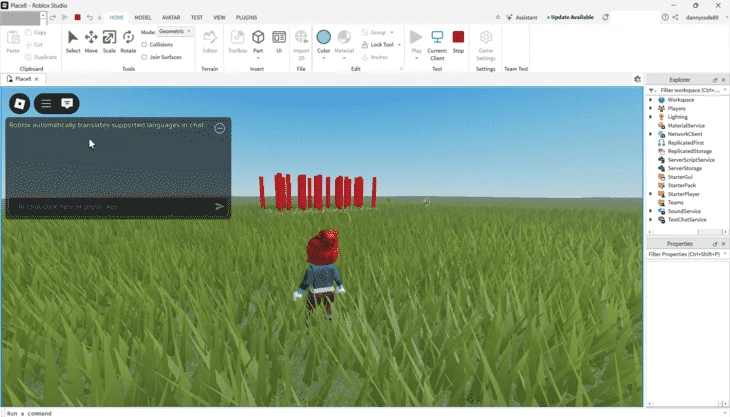This screenshot has width=730, height=417.
Task: Click Duplicate in Clipboard group
Action: pyautogui.click(x=41, y=57)
